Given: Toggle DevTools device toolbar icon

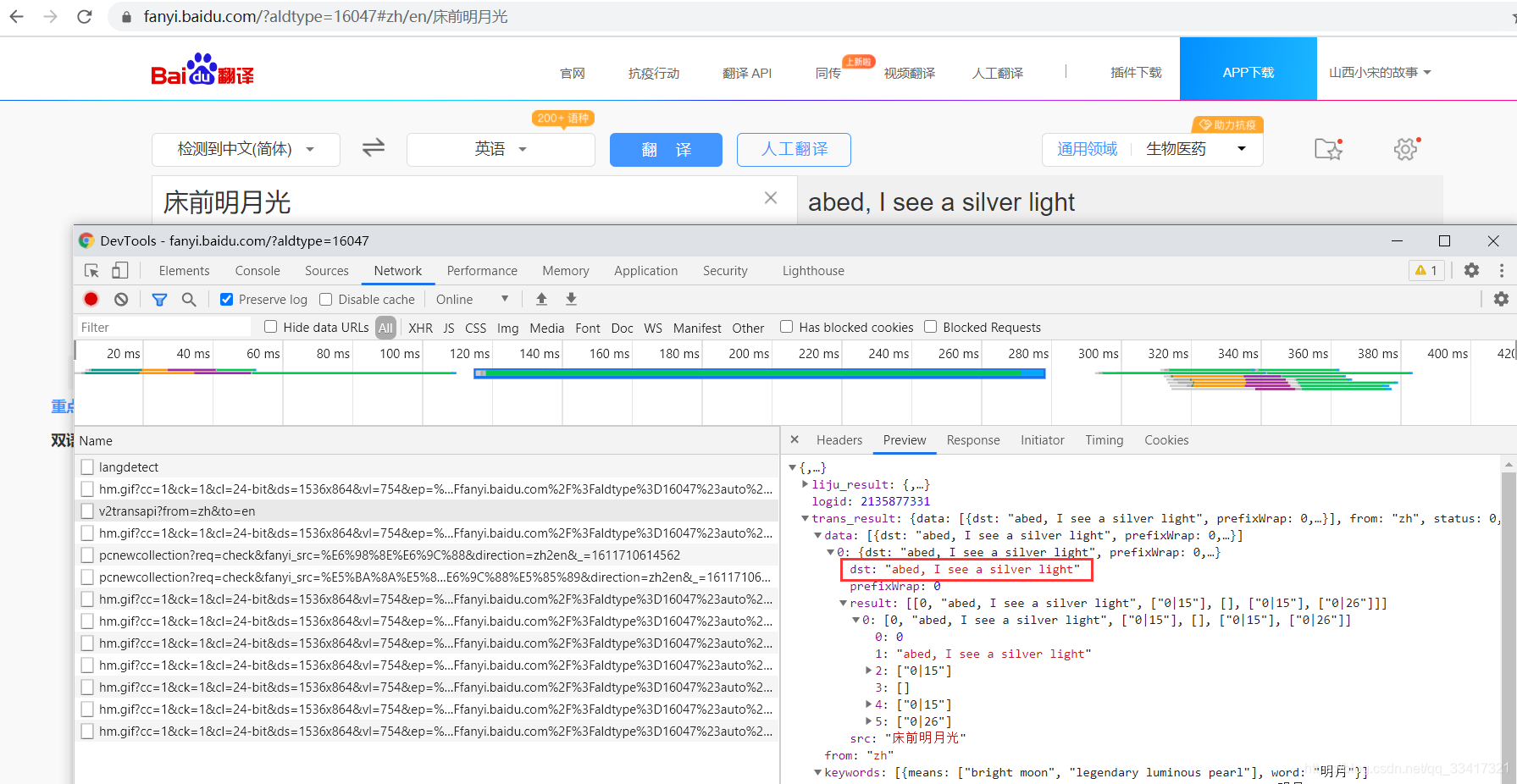Looking at the screenshot, I should (x=120, y=271).
